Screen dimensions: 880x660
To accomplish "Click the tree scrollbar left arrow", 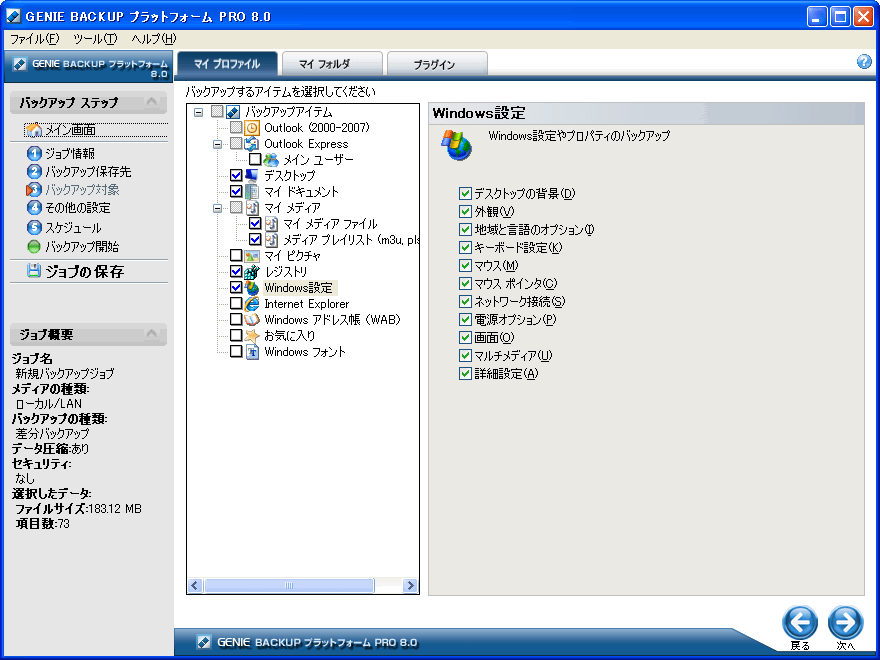I will pos(195,585).
